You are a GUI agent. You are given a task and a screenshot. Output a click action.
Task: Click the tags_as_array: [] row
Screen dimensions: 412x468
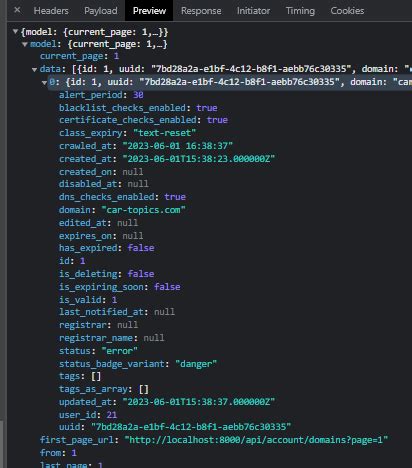(x=104, y=389)
